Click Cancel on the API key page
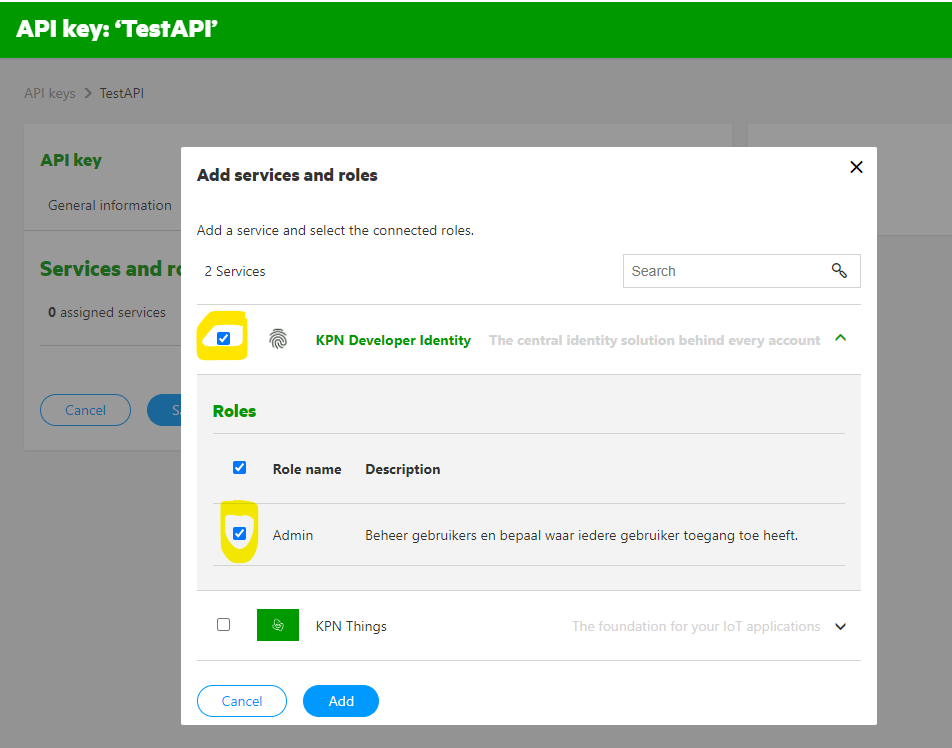This screenshot has width=952, height=748. 85,410
